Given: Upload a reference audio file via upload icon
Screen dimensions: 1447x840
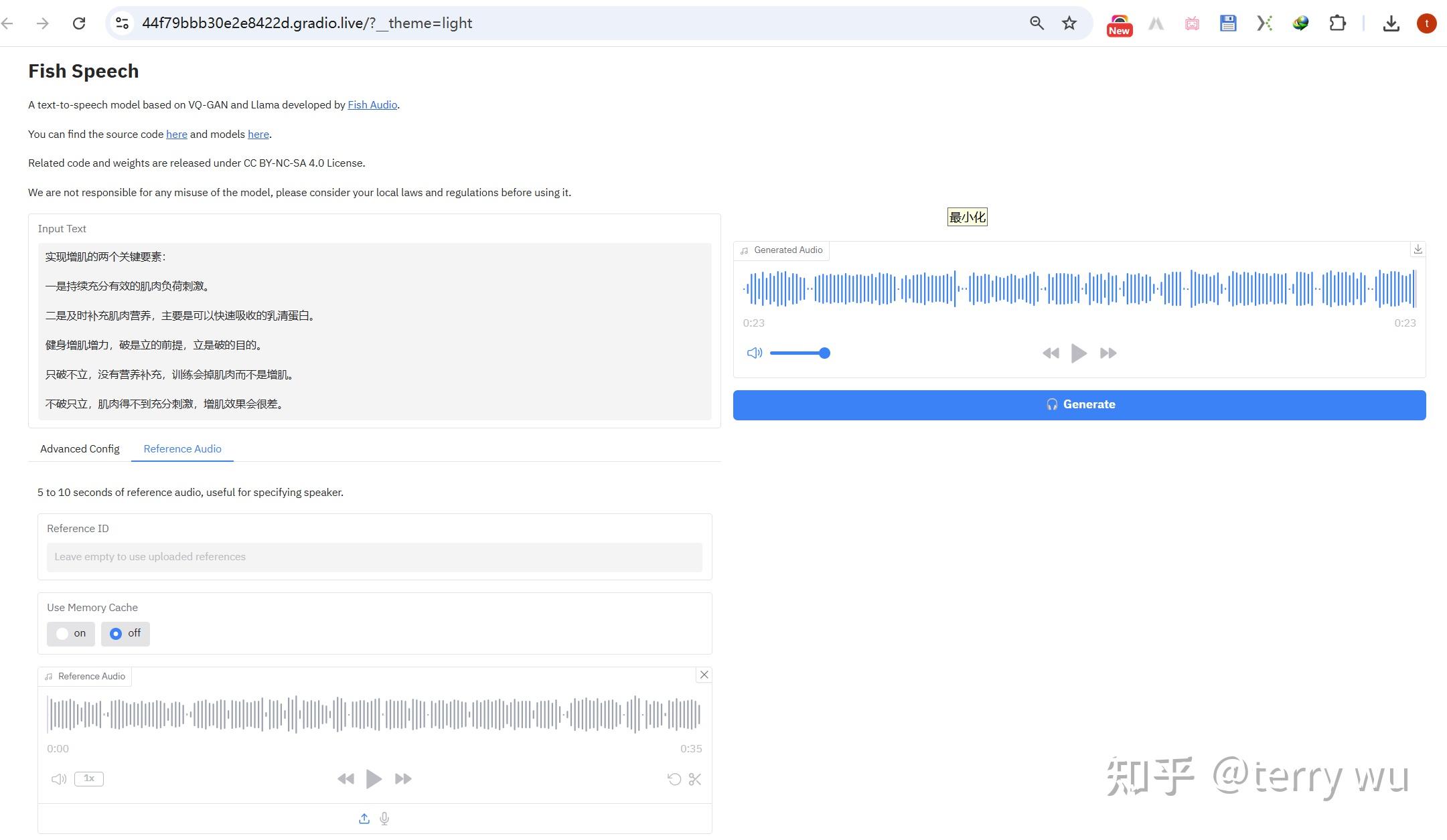Looking at the screenshot, I should (x=364, y=818).
